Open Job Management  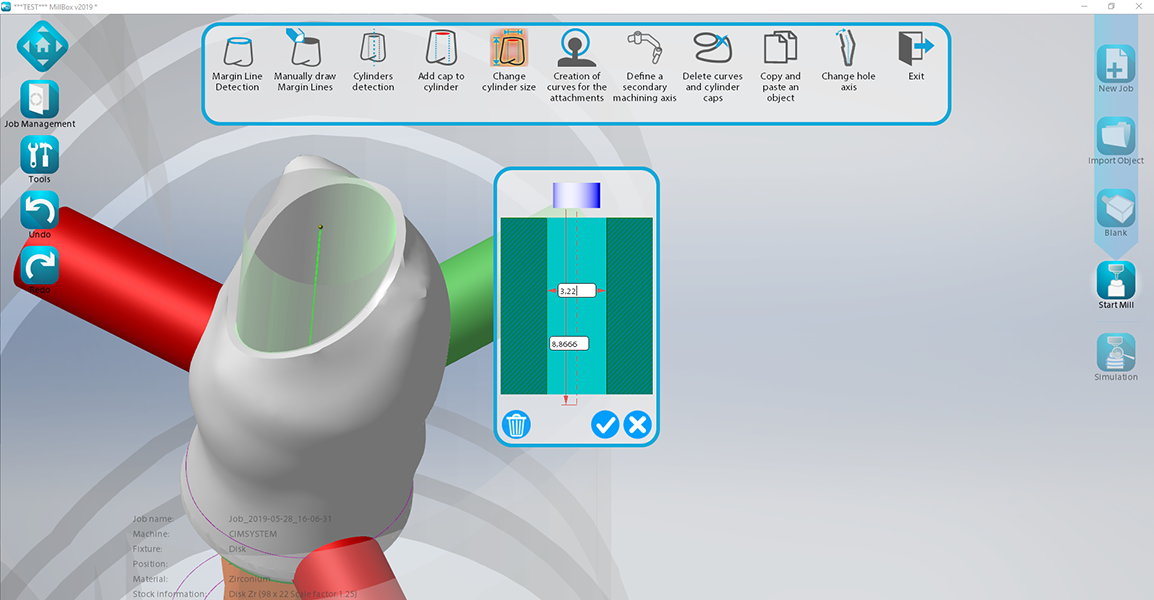[40, 105]
